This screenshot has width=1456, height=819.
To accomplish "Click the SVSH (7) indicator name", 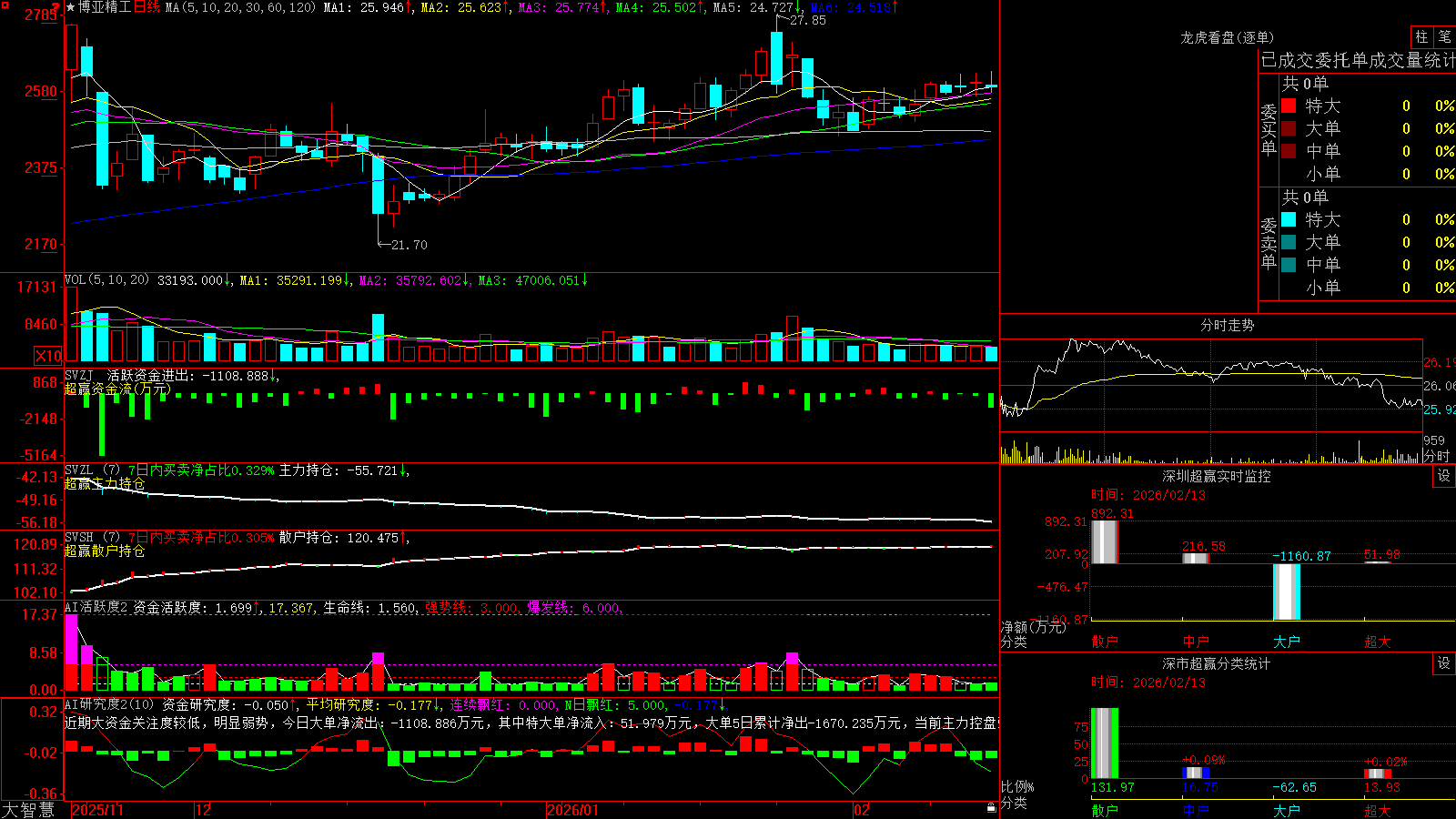I will (92, 538).
